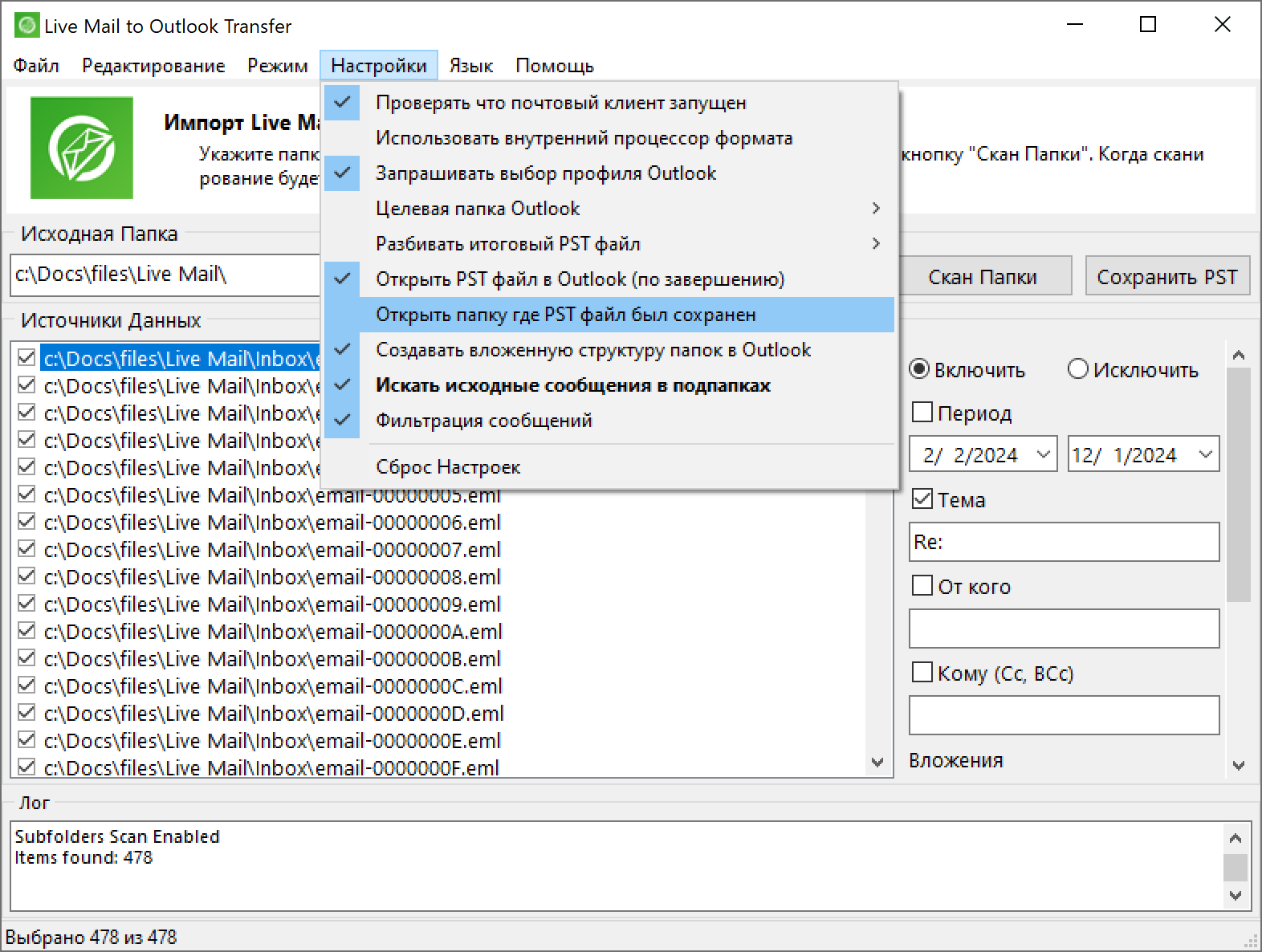Image resolution: width=1262 pixels, height=952 pixels.
Task: Click the Тема text field containing 'Re:'
Action: tap(1064, 542)
